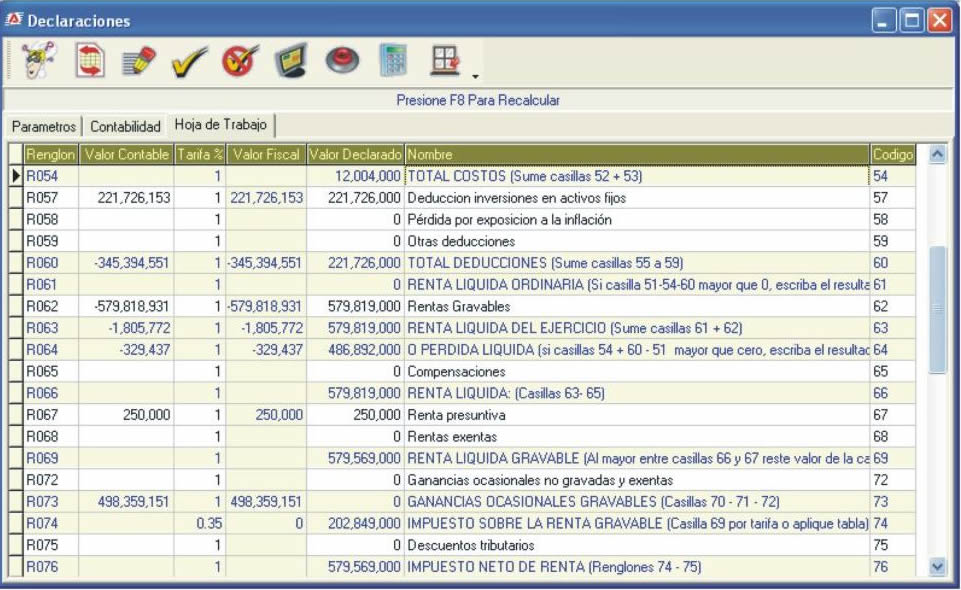
Task: Click the declared value 12,004,000
Action: point(355,176)
